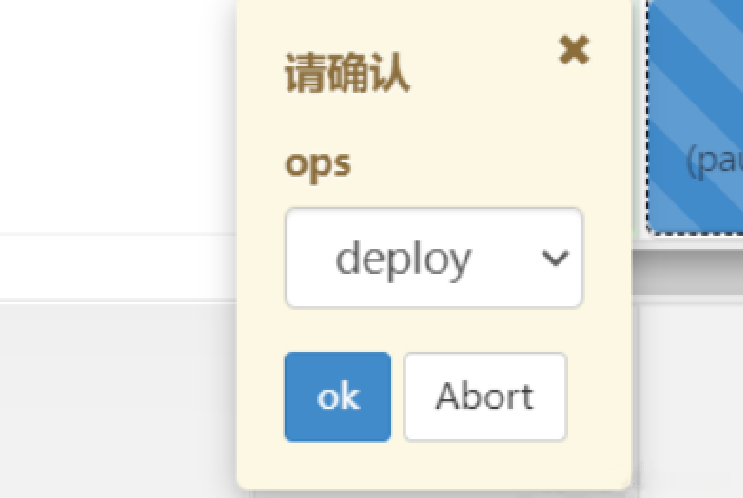Click the popup area between the dropdown and buttons
The height and width of the screenshot is (498, 743).
pyautogui.click(x=433, y=330)
